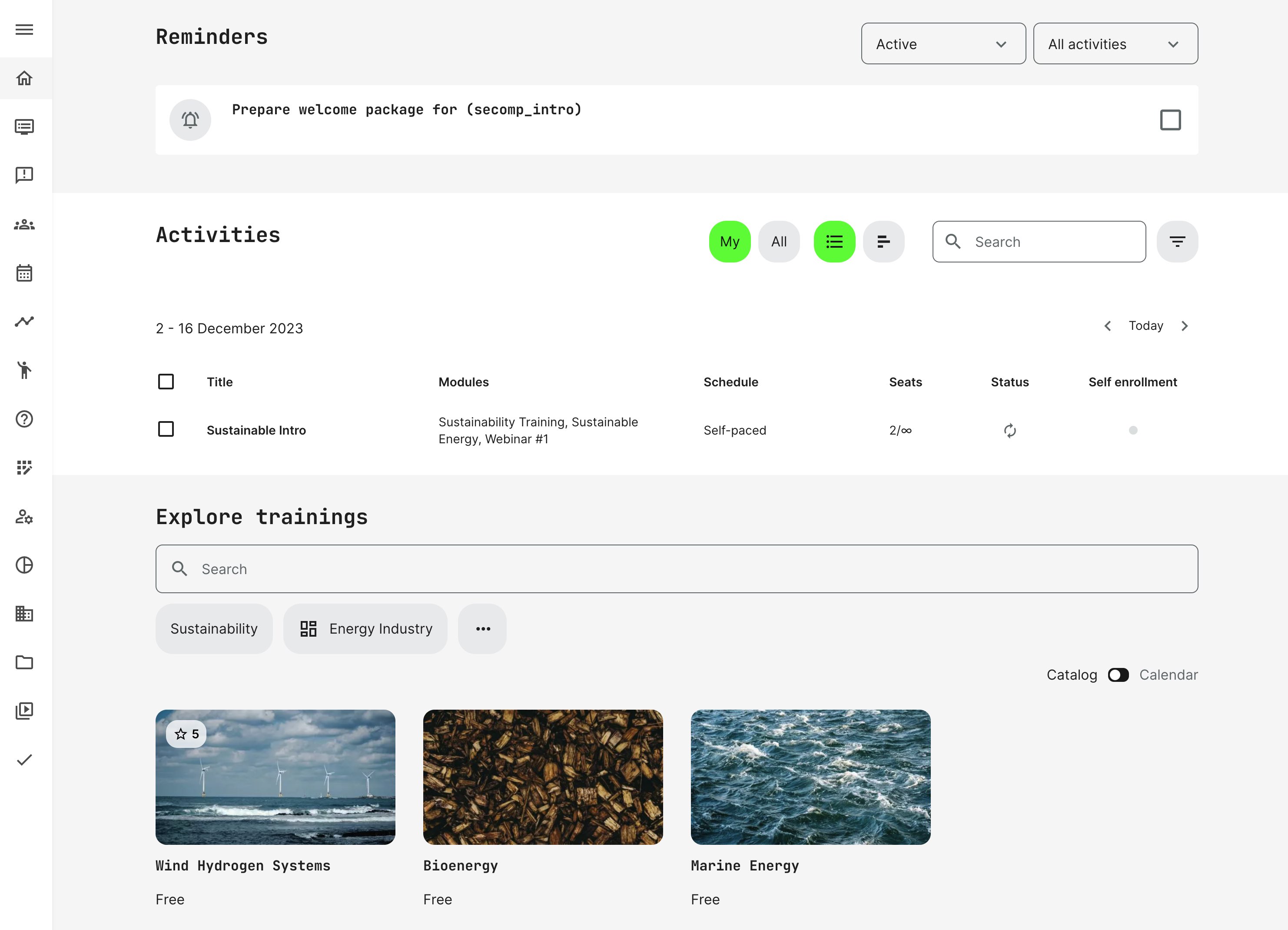Image resolution: width=1288 pixels, height=930 pixels.
Task: Select the Sustainable Intro row checkbox
Action: coord(166,429)
